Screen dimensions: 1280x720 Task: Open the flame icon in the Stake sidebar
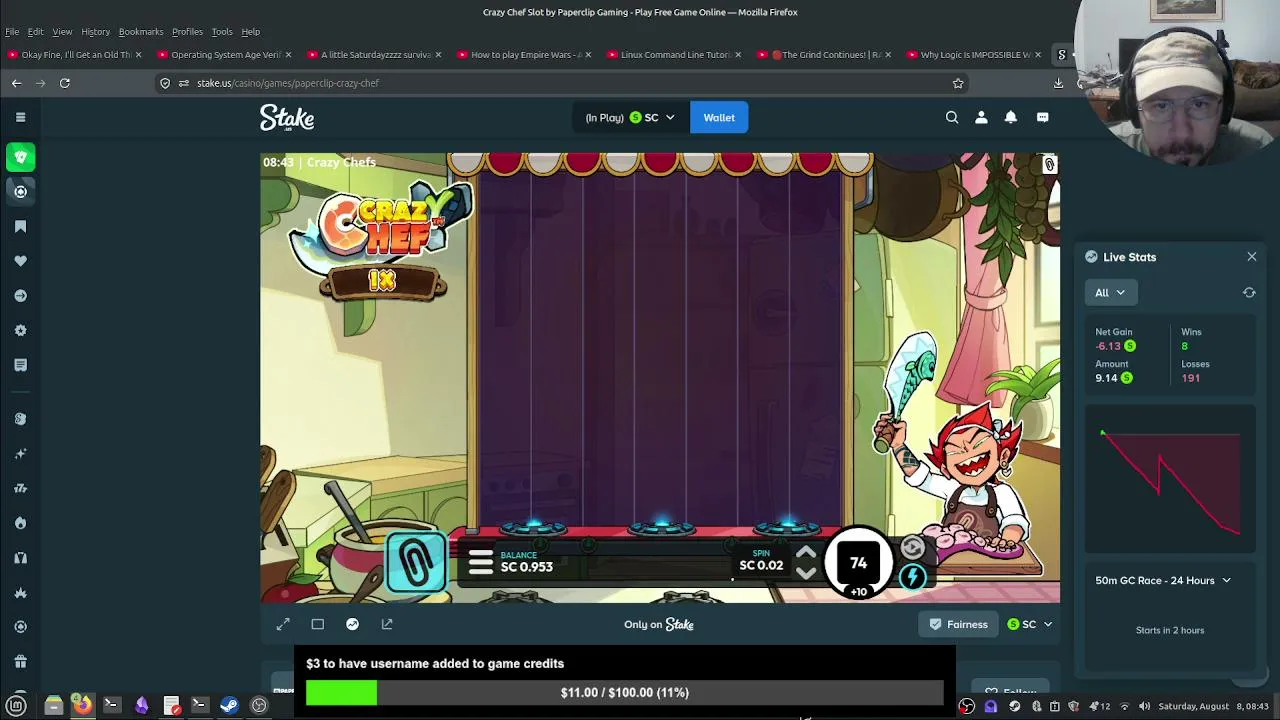20,523
